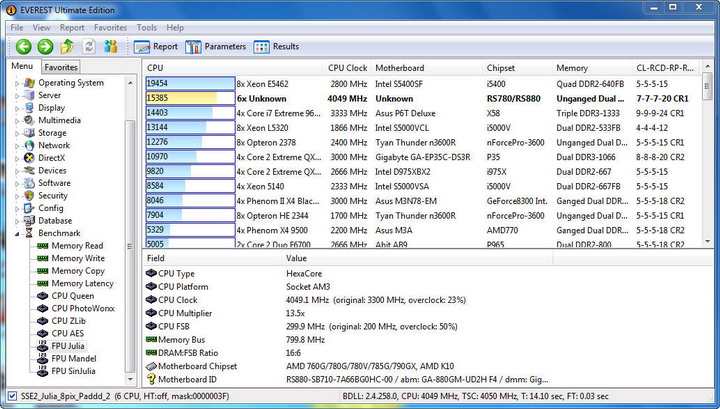Click the results list scrollbar down arrow
The image size is (720, 409).
pyautogui.click(x=708, y=241)
